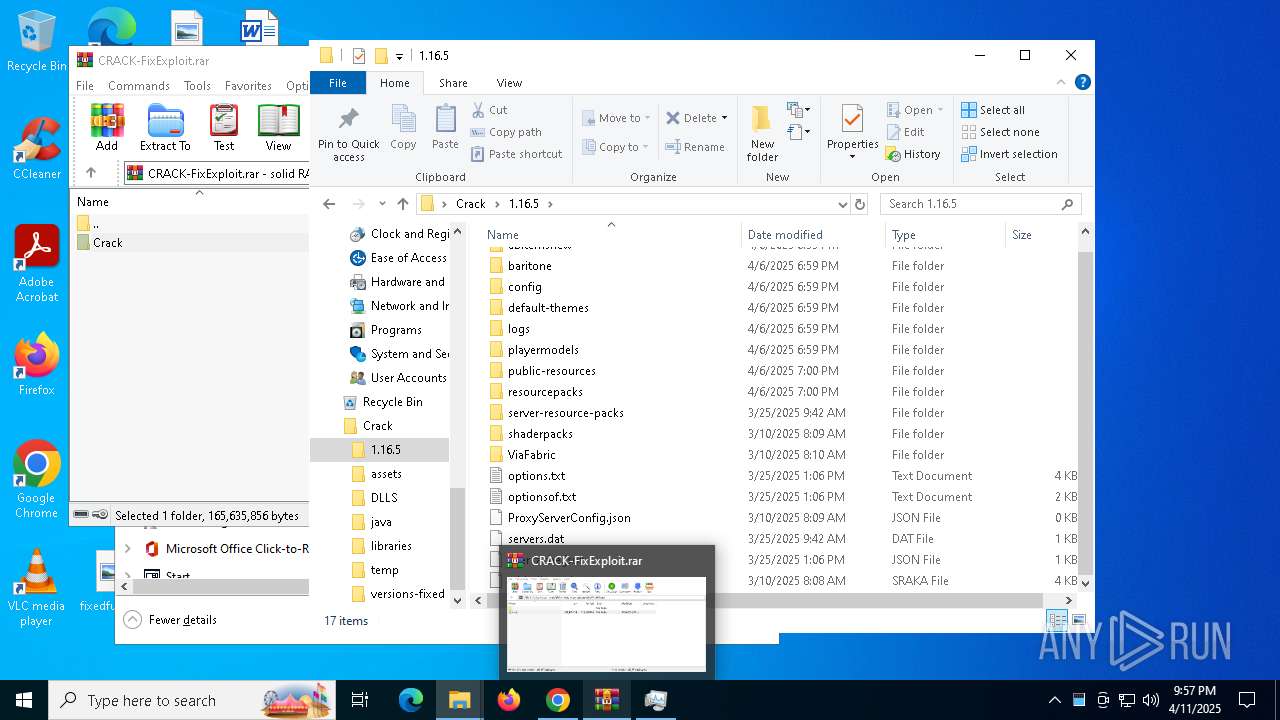Image resolution: width=1280 pixels, height=720 pixels.
Task: Click Rename in Organize group
Action: (x=696, y=147)
